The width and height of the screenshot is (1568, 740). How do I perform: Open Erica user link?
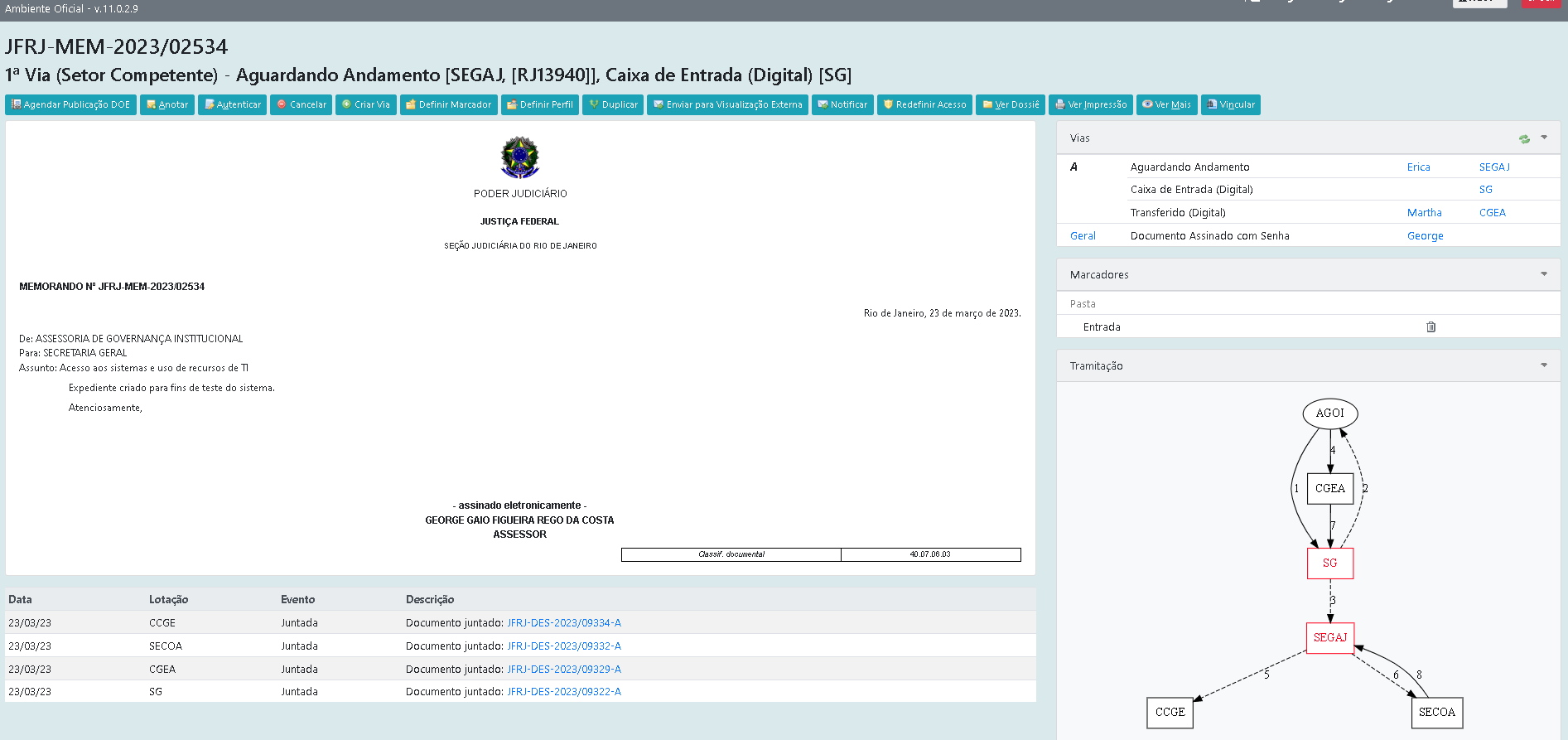pos(1418,167)
